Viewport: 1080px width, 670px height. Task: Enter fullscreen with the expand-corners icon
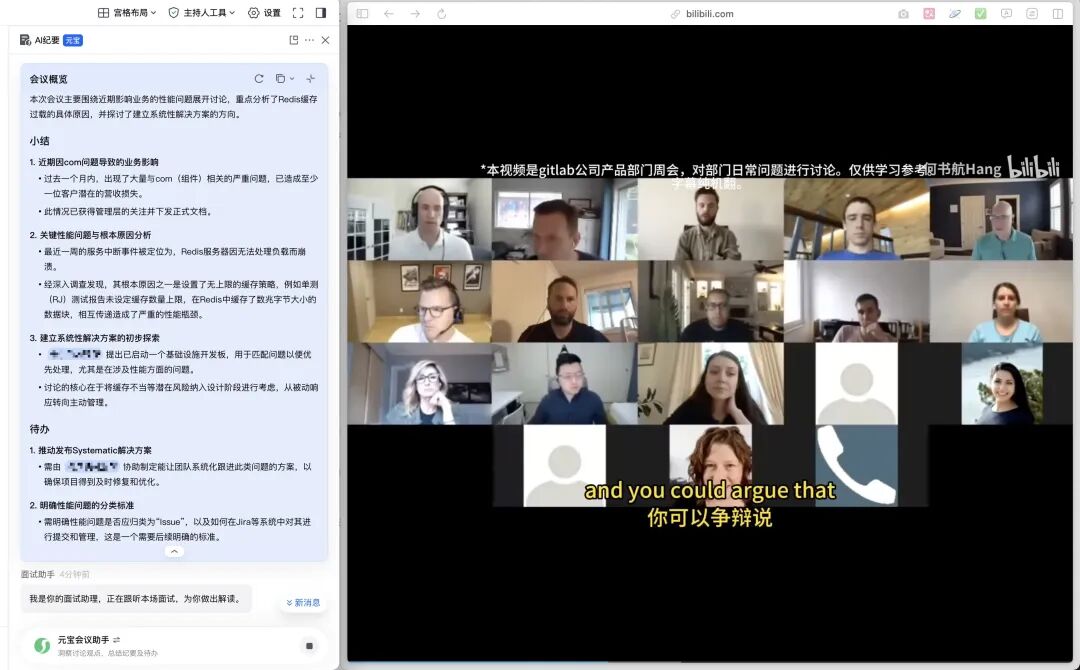point(298,13)
